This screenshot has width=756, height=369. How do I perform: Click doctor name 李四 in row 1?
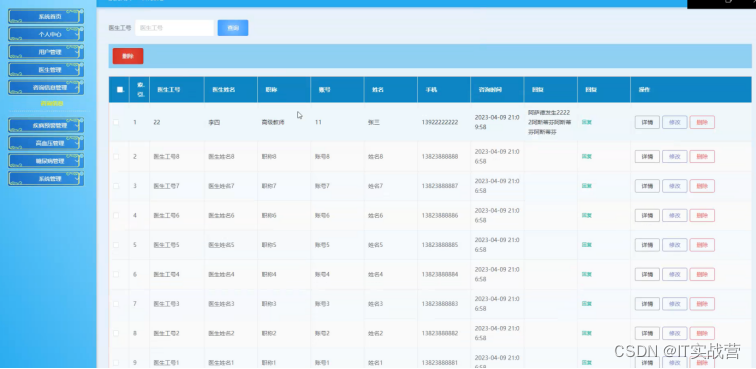tap(214, 123)
